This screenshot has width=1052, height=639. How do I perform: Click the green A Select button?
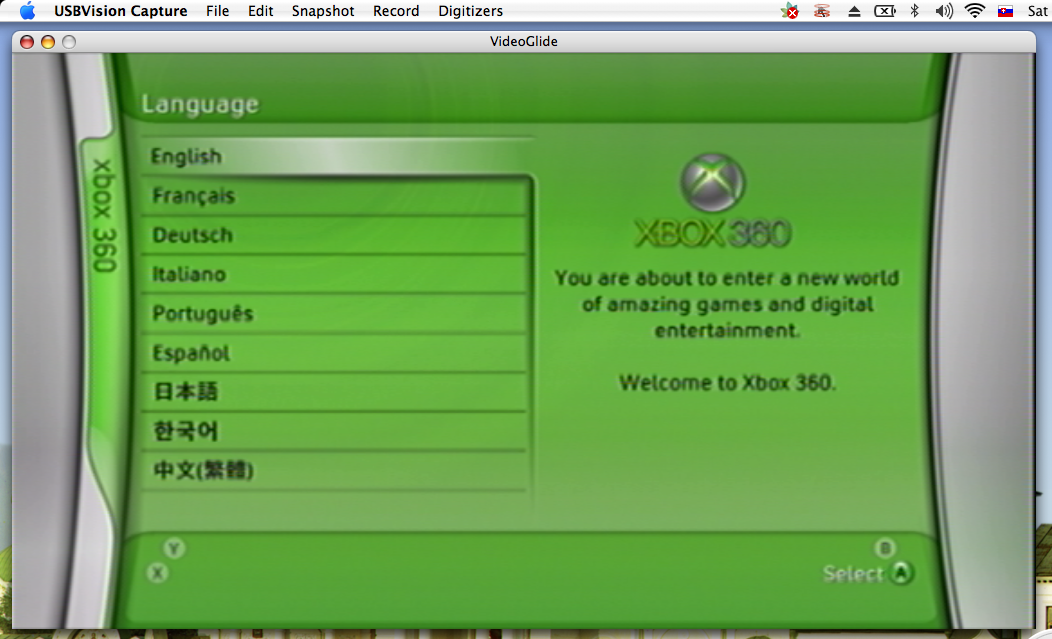click(902, 573)
